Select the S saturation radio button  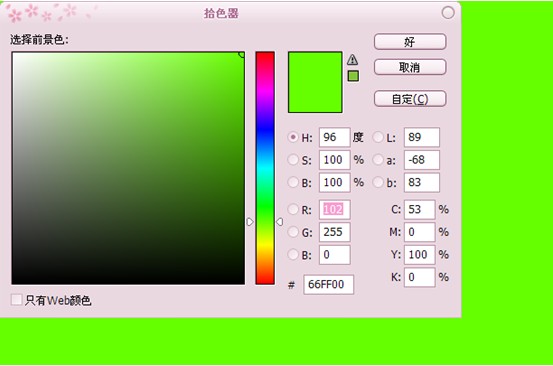(293, 160)
